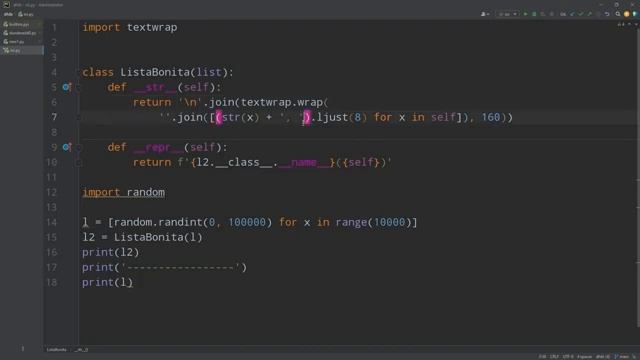
Task: Click the undo/rollback arrow icon in toolbar
Action: (x=607, y=14)
